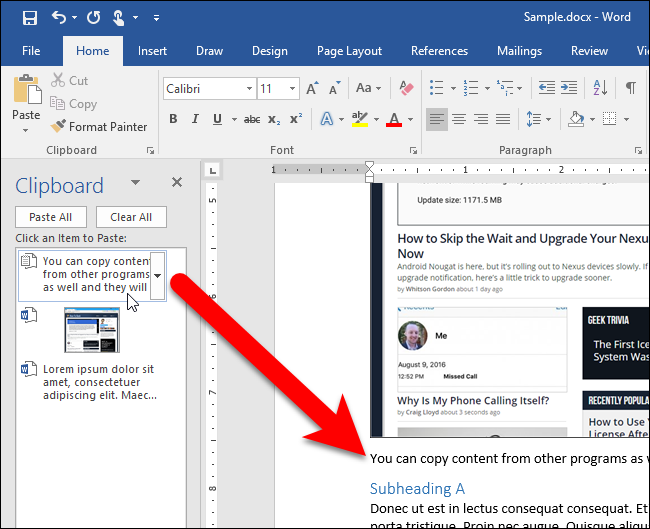Switch to the Review tab
The width and height of the screenshot is (650, 529).
pyautogui.click(x=589, y=51)
